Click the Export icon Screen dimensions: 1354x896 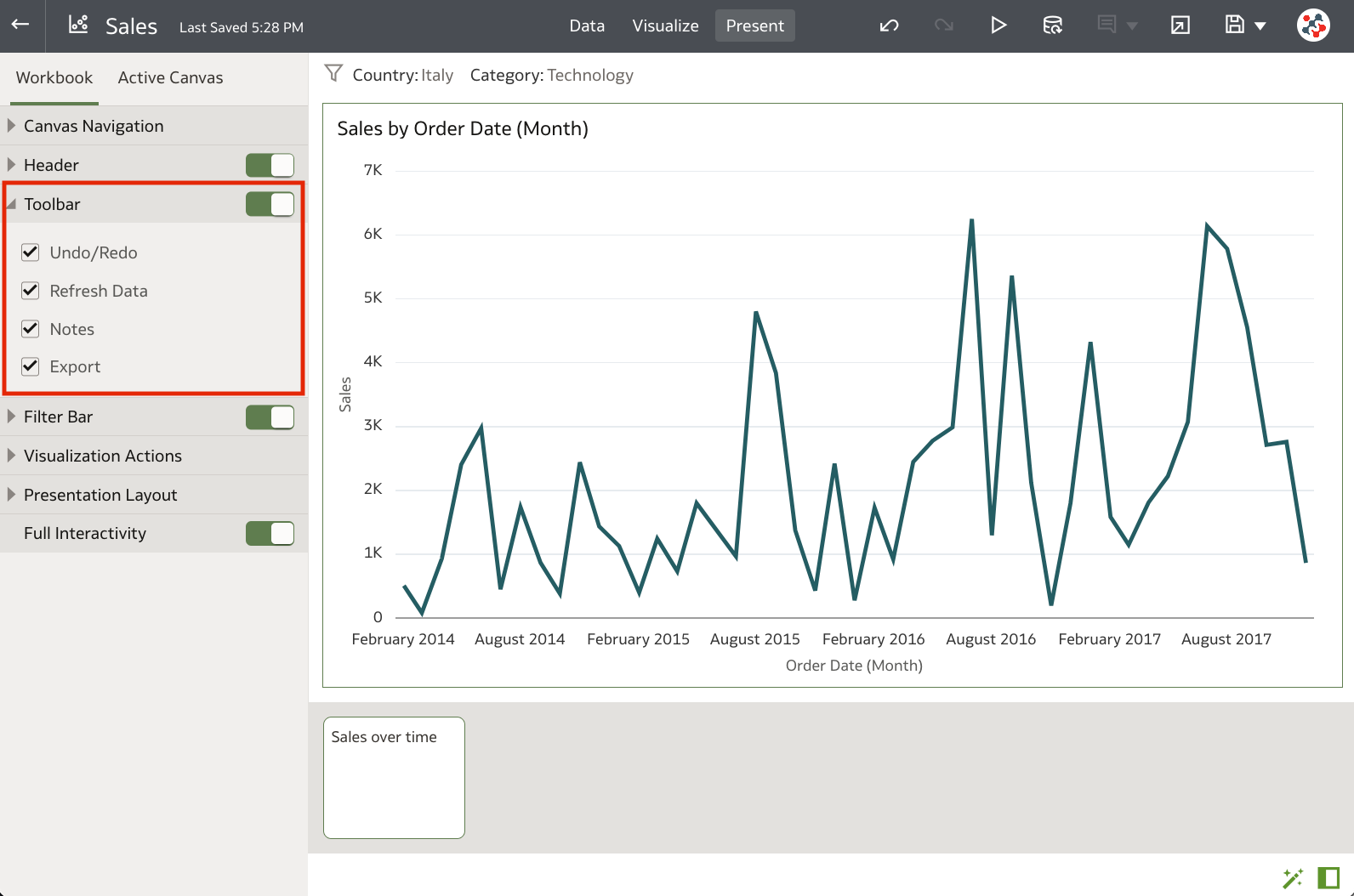click(1180, 26)
